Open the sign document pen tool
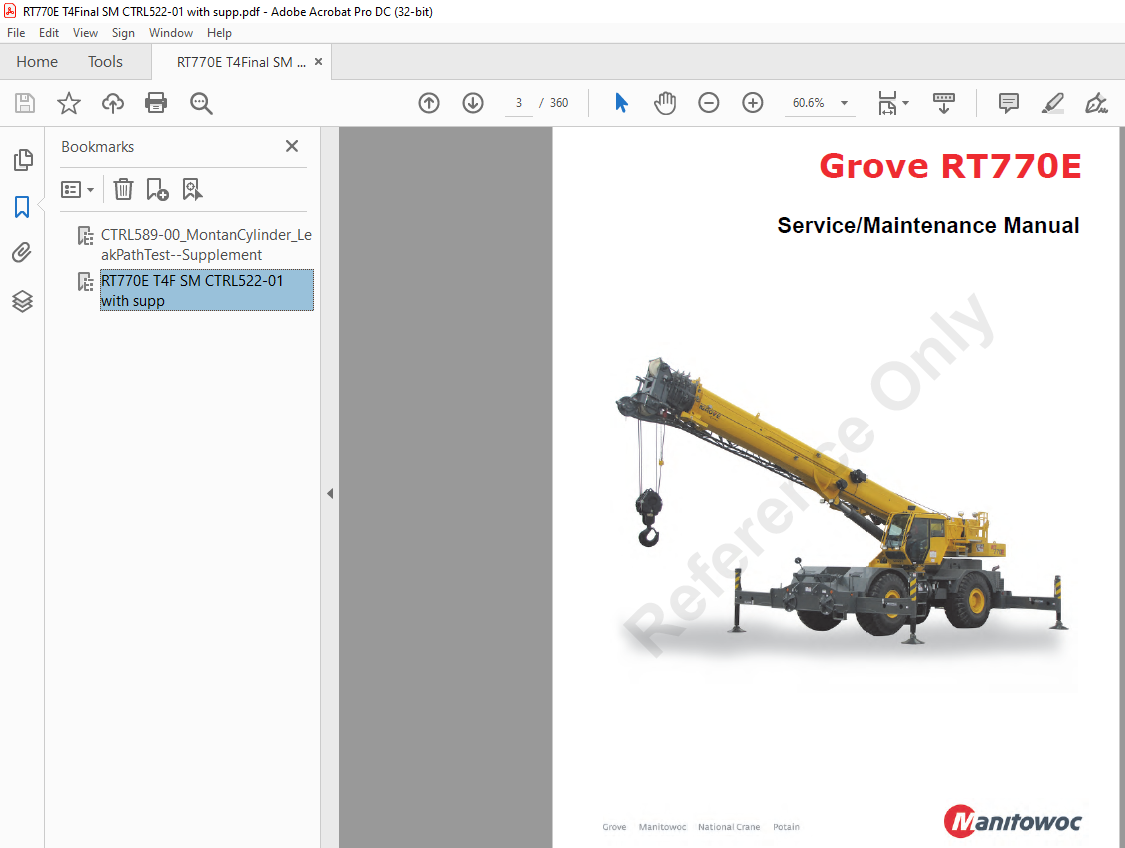 [1096, 103]
